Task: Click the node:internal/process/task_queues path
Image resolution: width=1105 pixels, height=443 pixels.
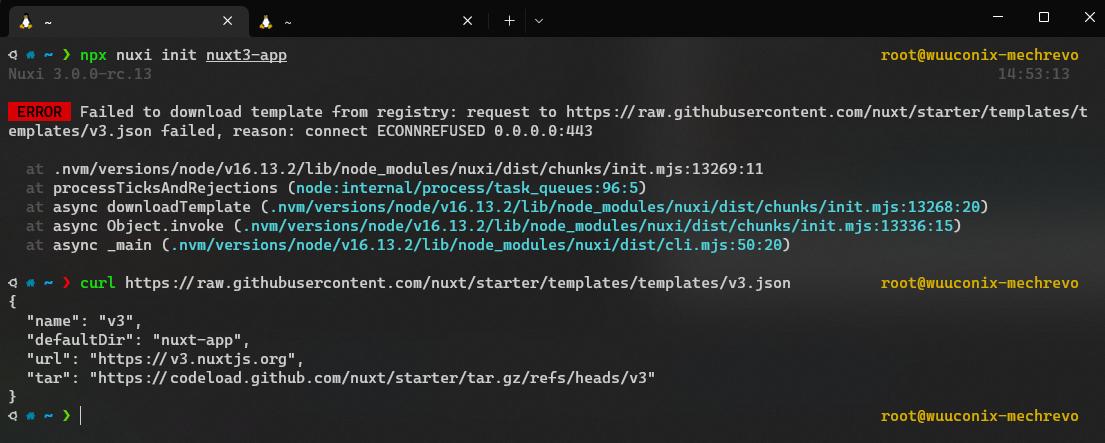Action: point(467,188)
